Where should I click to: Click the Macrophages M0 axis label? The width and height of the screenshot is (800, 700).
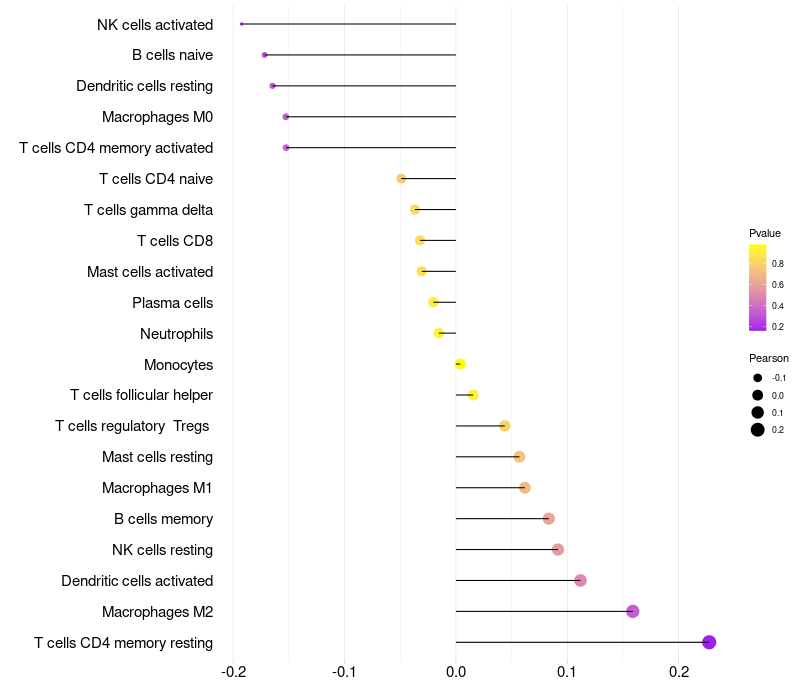tap(157, 117)
